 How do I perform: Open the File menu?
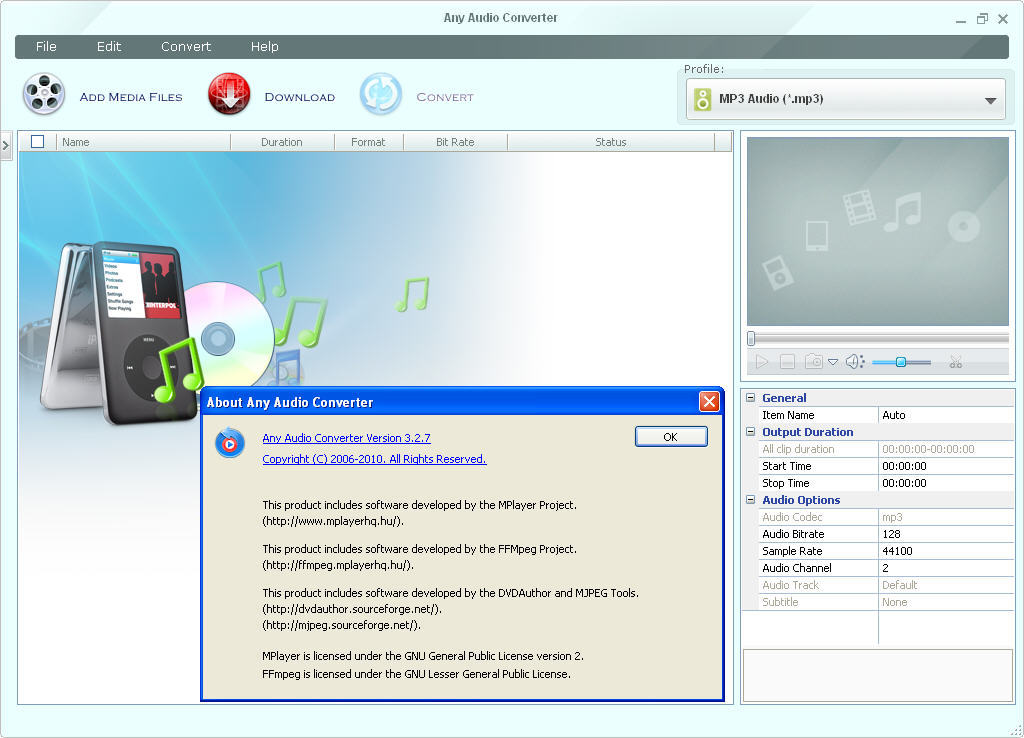(46, 46)
